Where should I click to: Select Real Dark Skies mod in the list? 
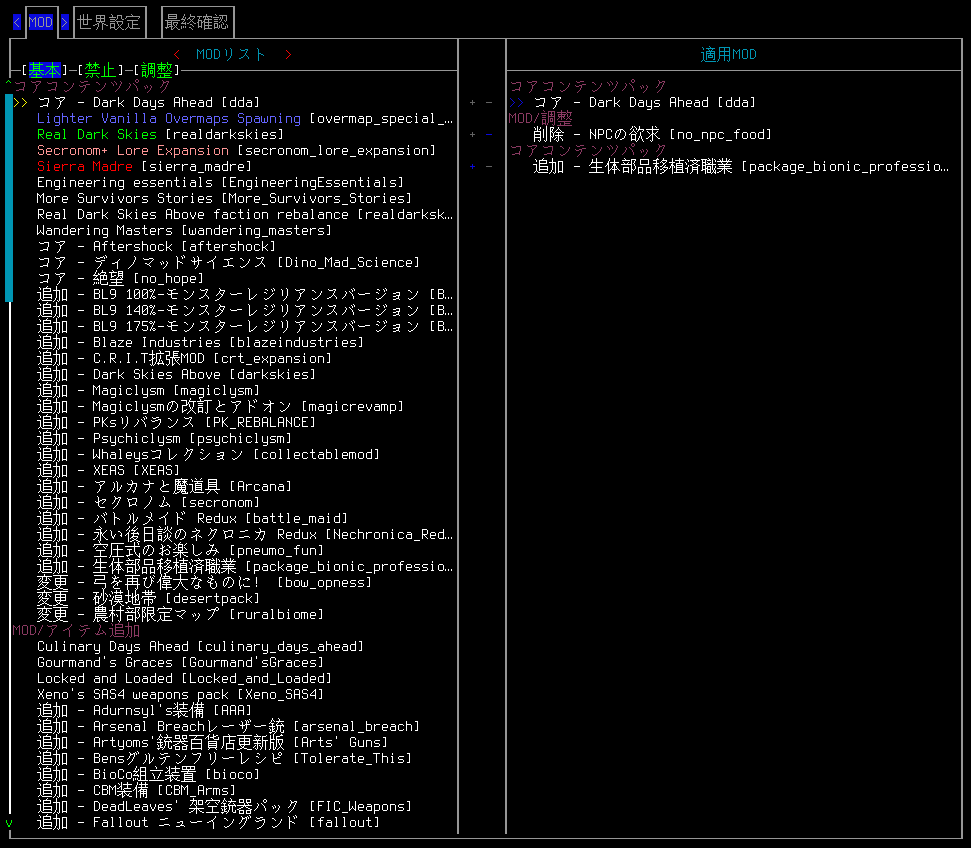[x=97, y=135]
